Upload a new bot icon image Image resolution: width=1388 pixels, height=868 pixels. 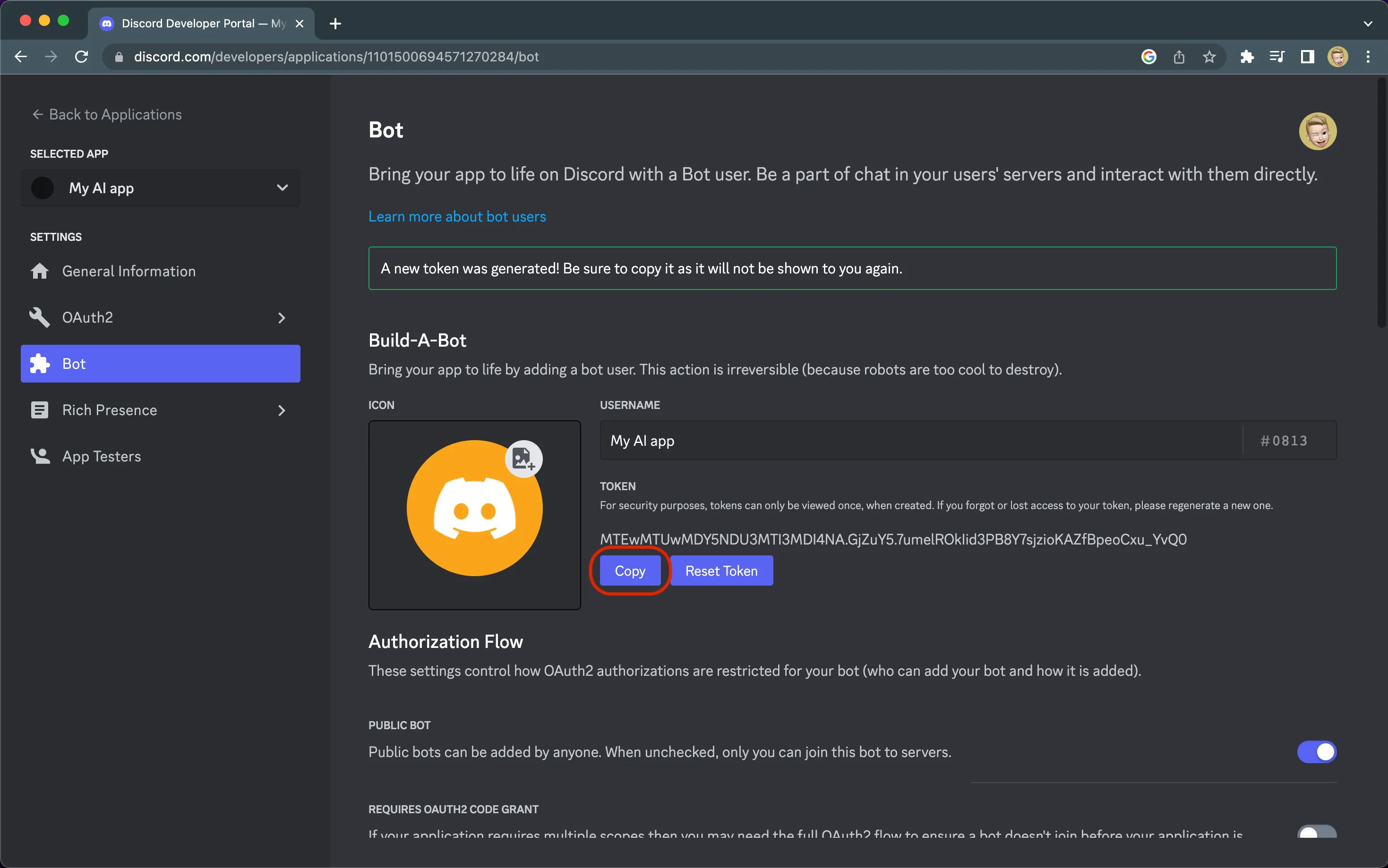(523, 459)
